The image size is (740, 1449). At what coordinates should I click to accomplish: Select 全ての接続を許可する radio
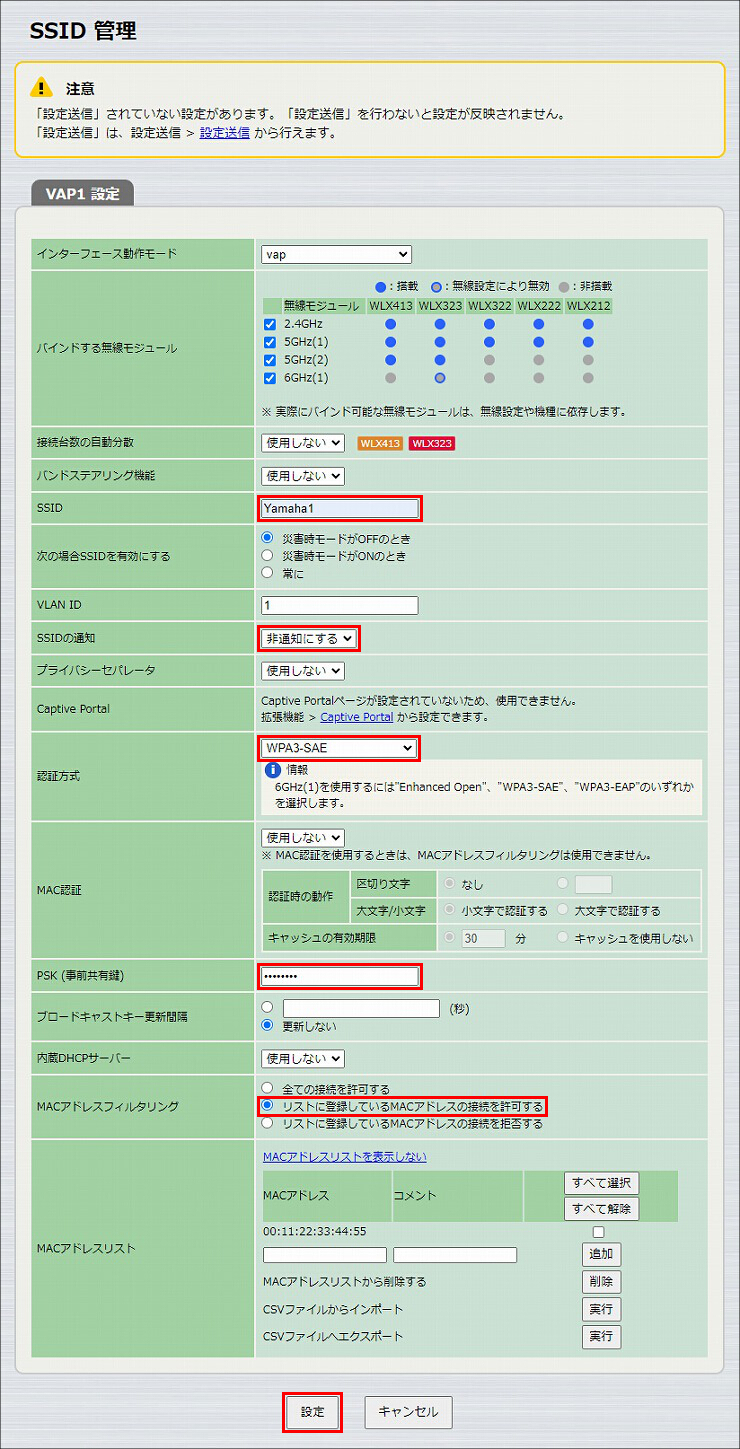point(267,1089)
